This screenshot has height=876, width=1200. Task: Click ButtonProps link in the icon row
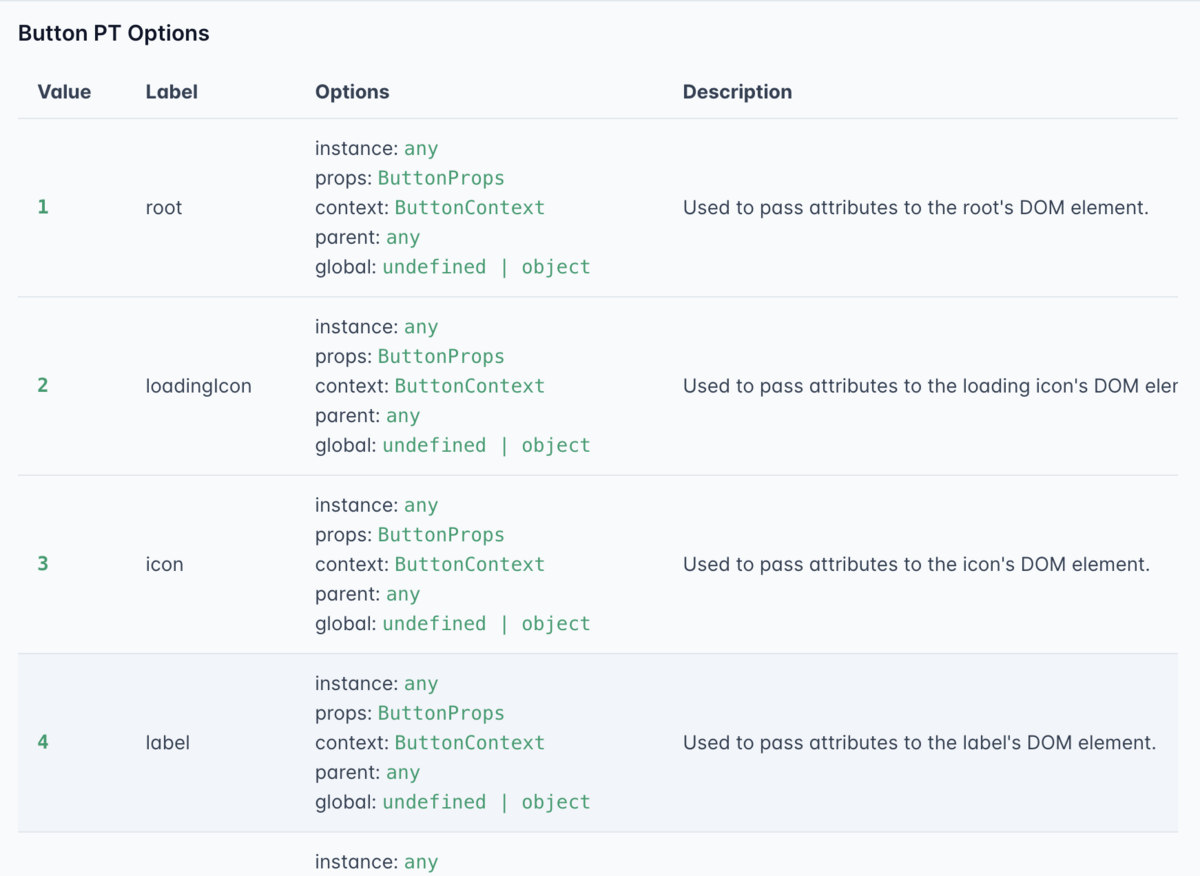click(x=441, y=534)
